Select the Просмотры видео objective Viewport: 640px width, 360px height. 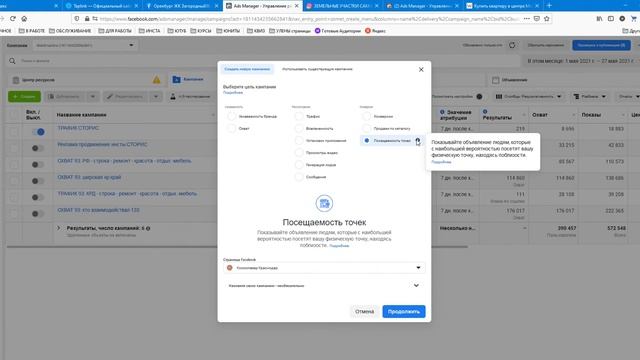click(x=299, y=153)
